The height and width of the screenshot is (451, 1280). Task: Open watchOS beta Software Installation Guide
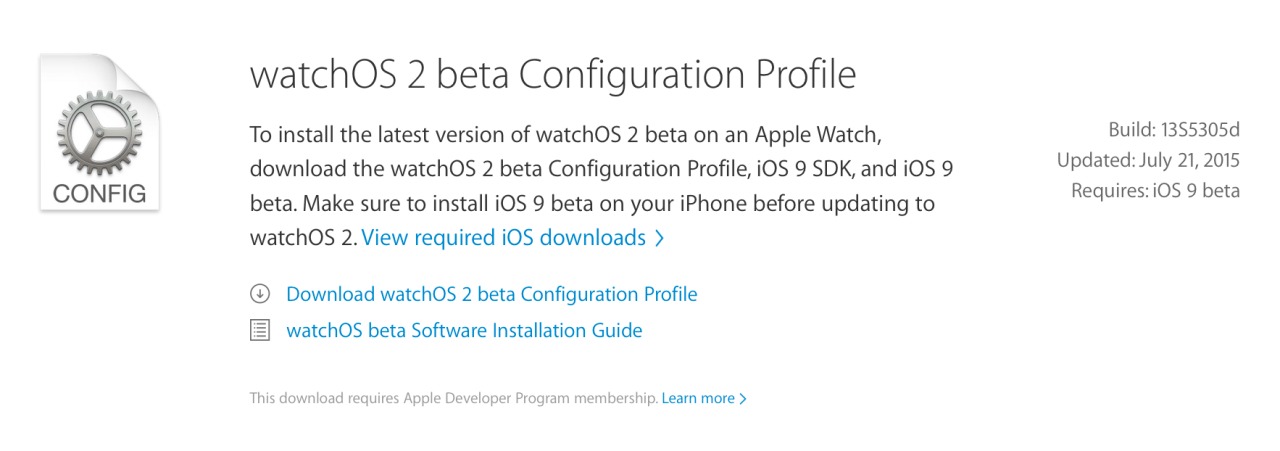point(464,330)
